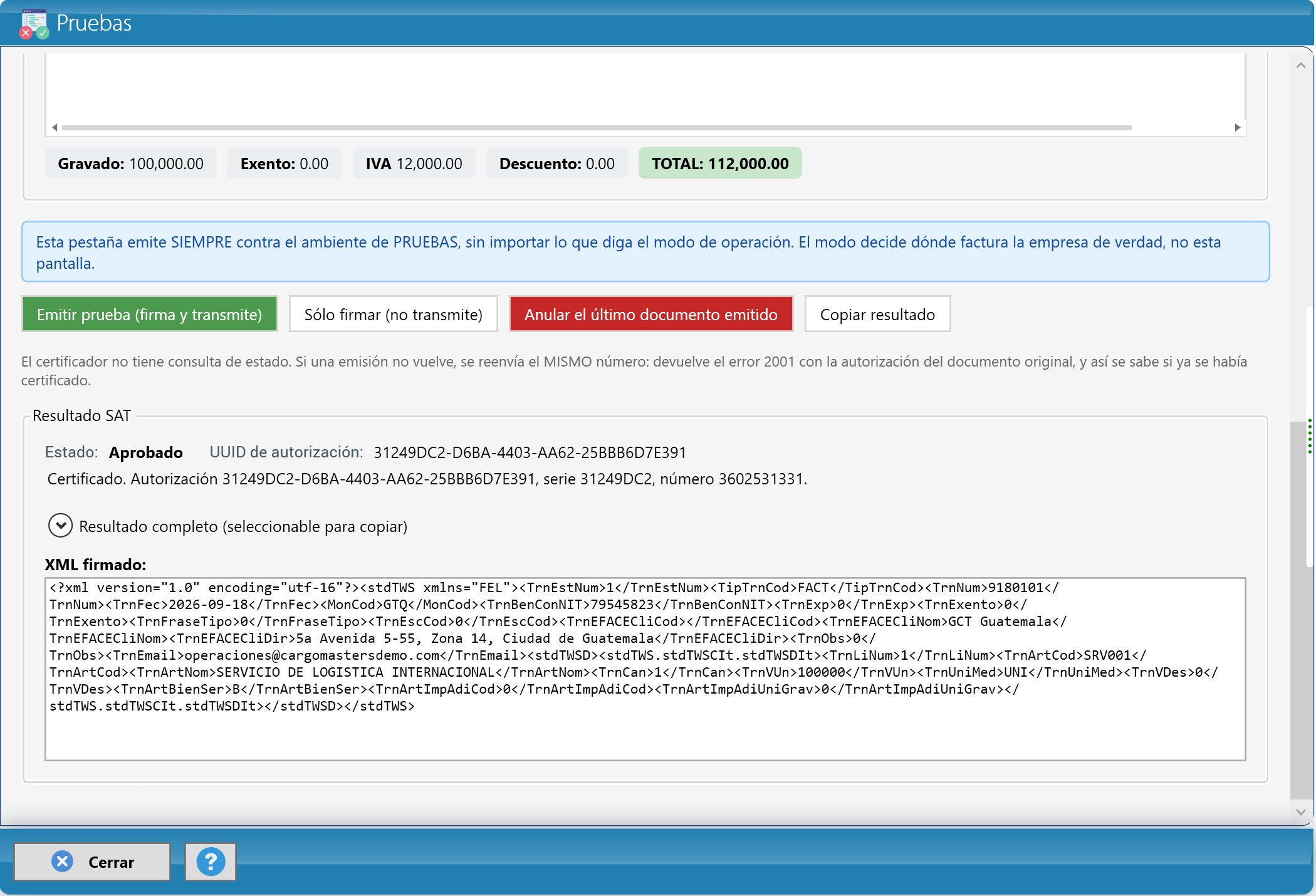Screen dimensions: 1316x896
Task: Click the TOTAL: 112,000.00 badge
Action: tap(720, 164)
